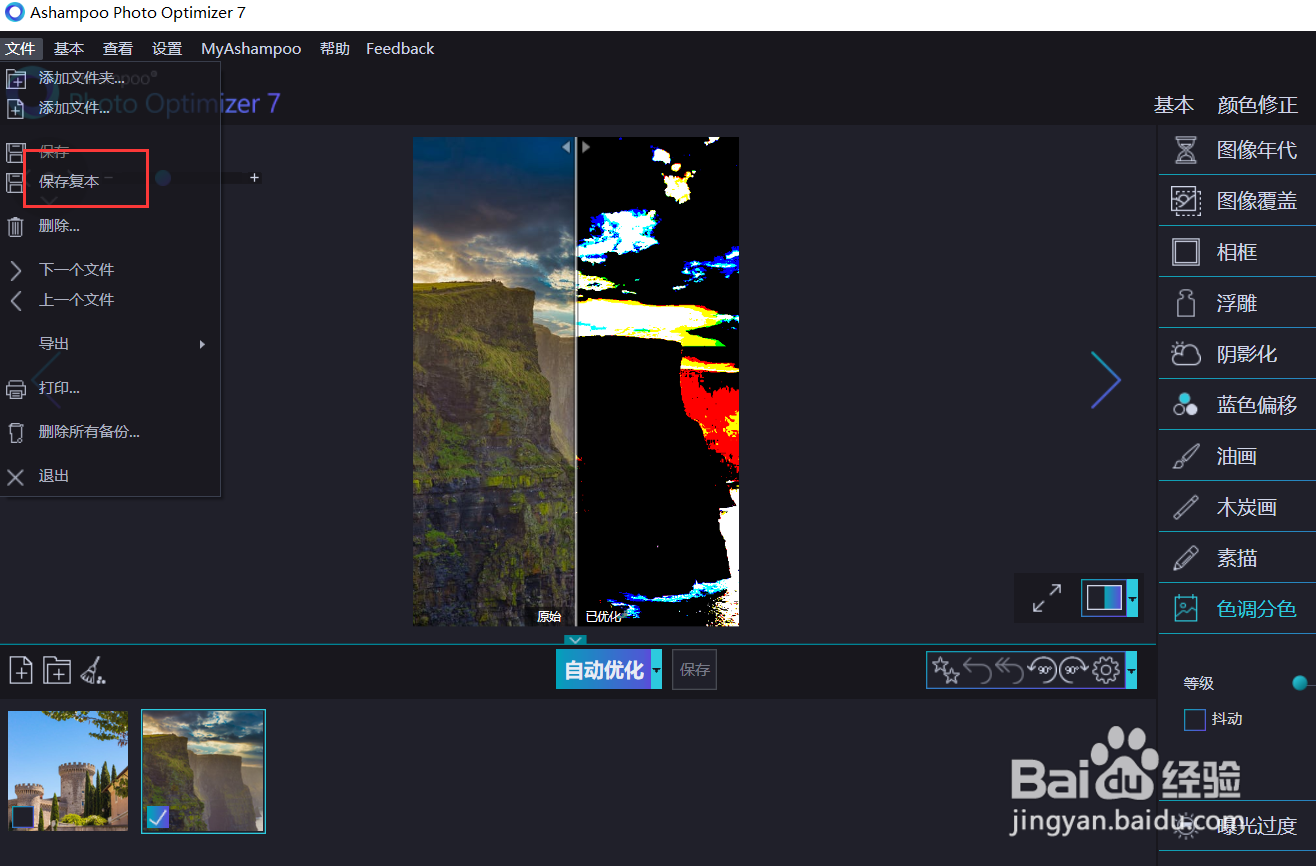Enable the 抖动 checkbox

[x=1194, y=719]
